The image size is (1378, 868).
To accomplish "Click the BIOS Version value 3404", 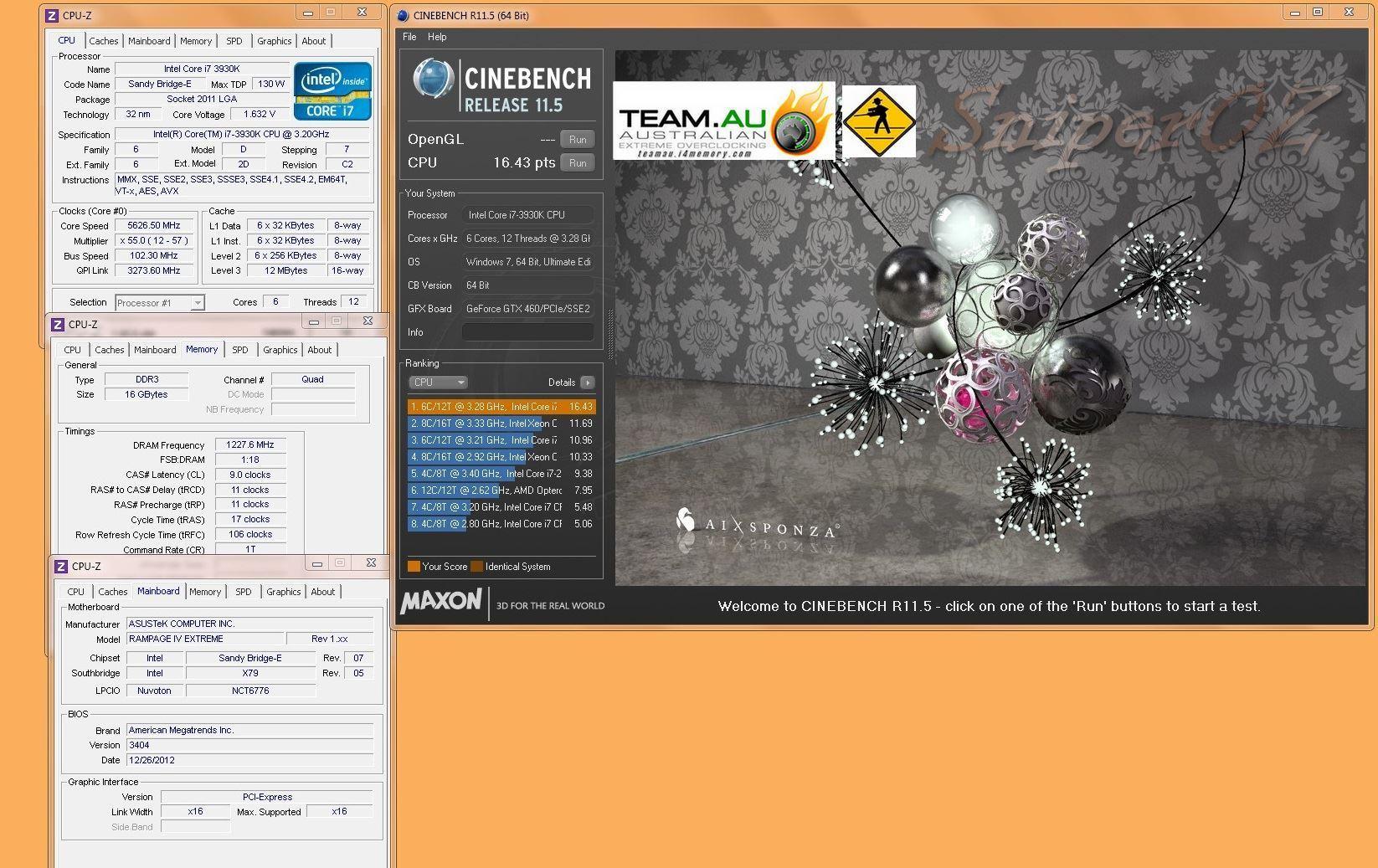I will [249, 745].
